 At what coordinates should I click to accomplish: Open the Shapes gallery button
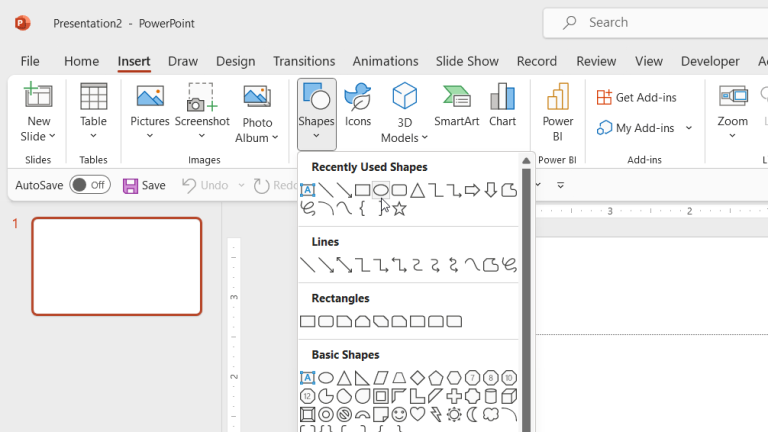point(316,113)
